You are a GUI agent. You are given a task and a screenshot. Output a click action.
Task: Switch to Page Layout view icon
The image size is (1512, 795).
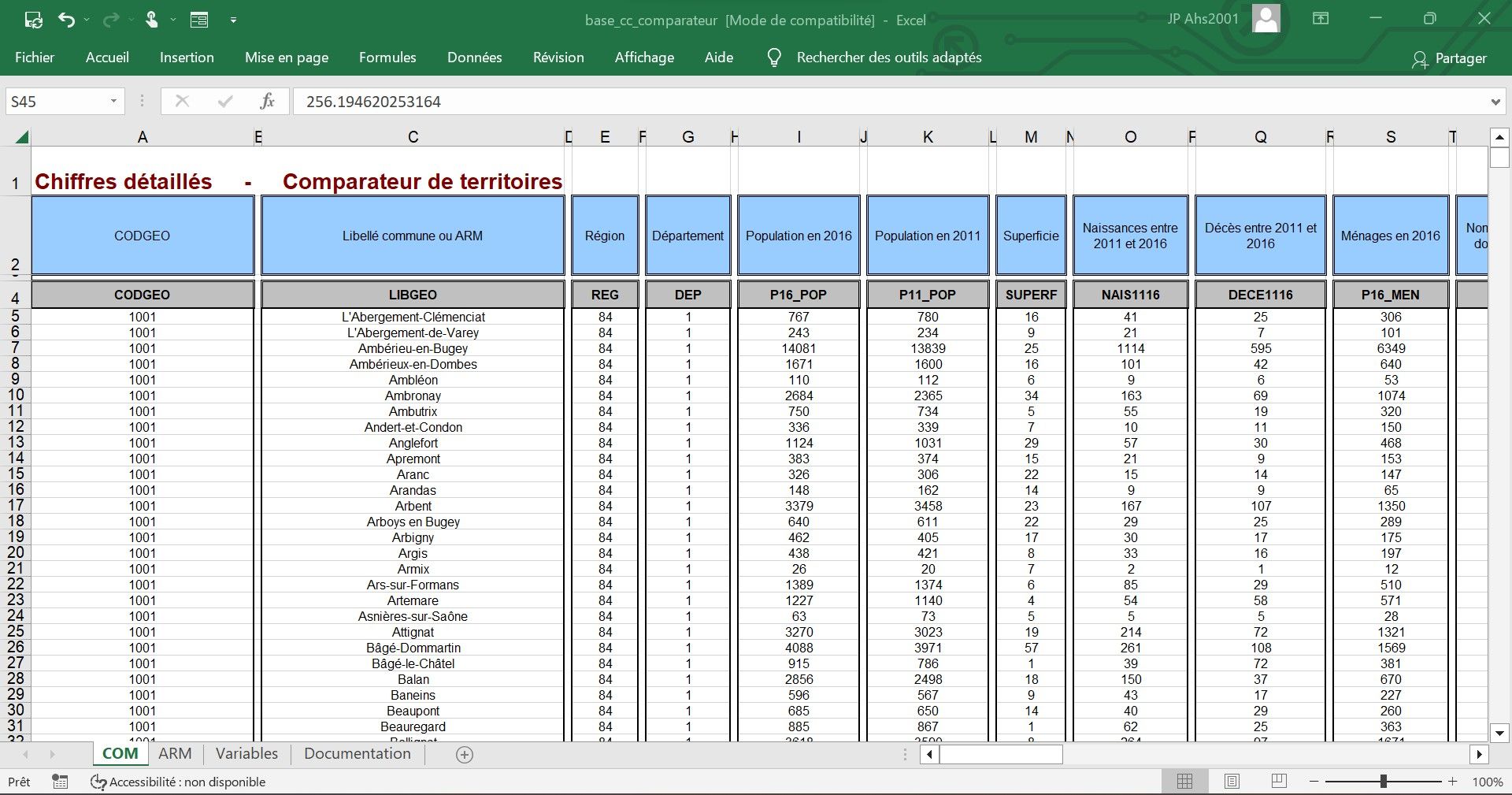click(x=1232, y=782)
